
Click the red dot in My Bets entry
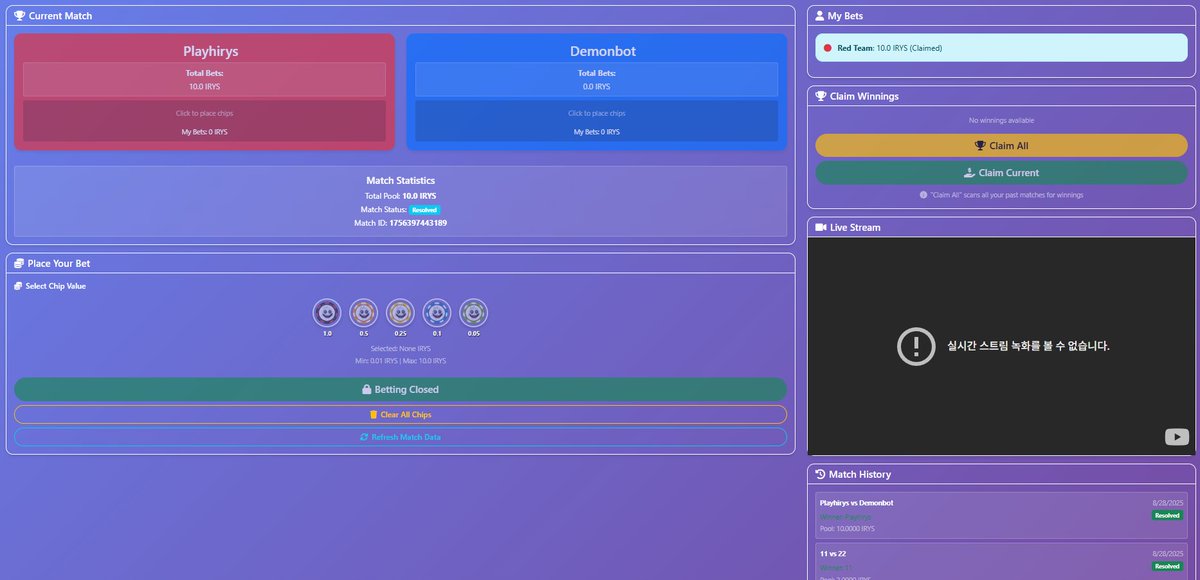(x=827, y=48)
